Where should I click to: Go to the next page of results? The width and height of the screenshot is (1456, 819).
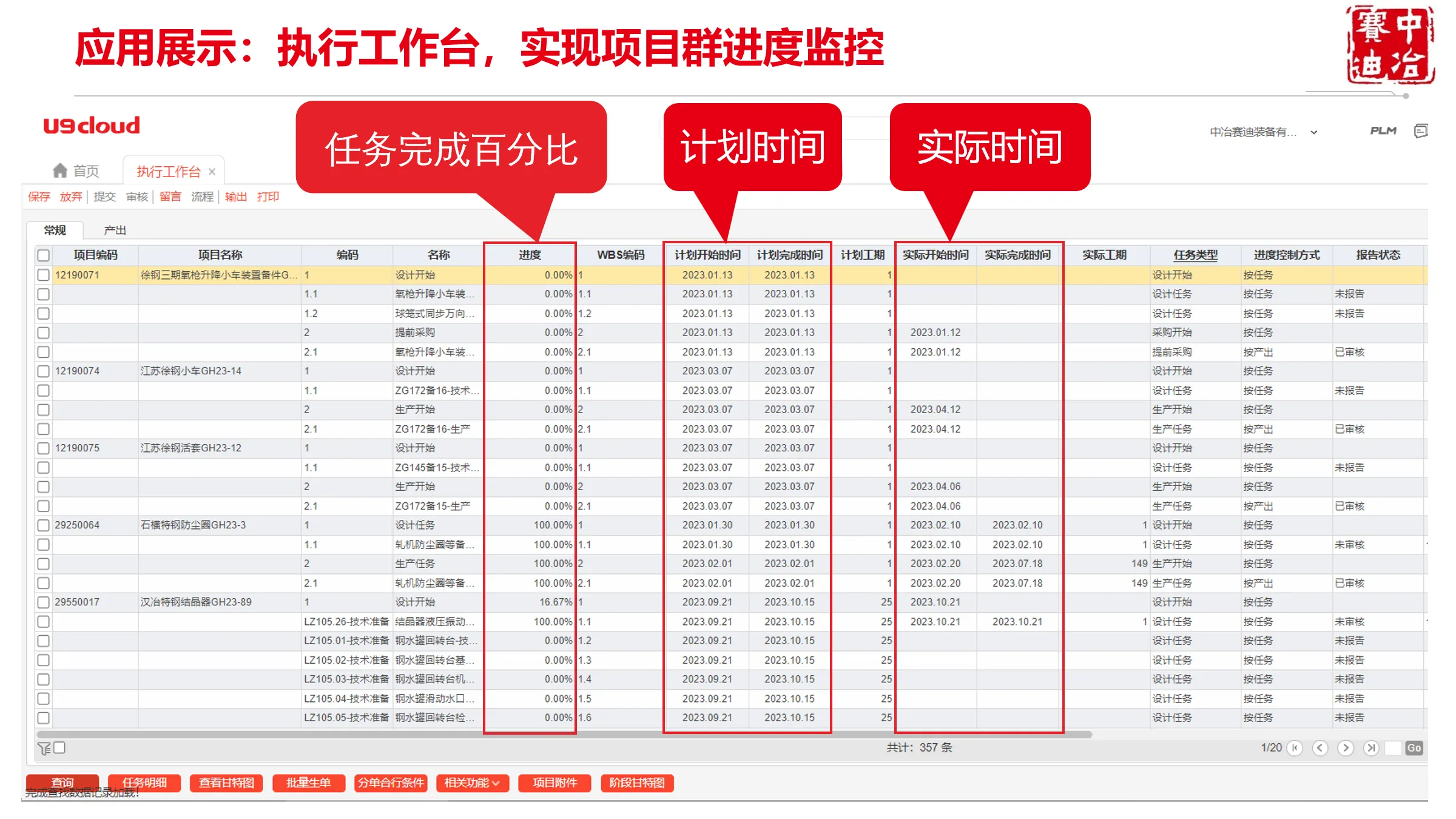[1346, 748]
